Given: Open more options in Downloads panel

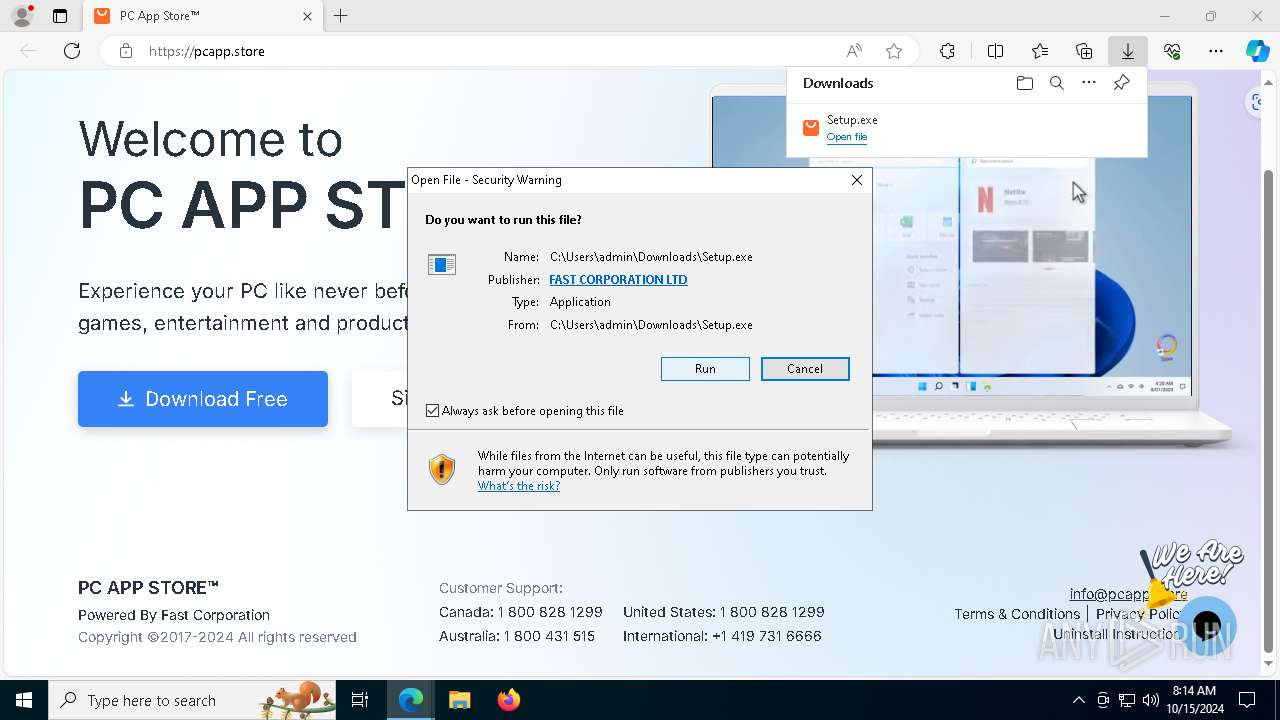Looking at the screenshot, I should click(1089, 83).
